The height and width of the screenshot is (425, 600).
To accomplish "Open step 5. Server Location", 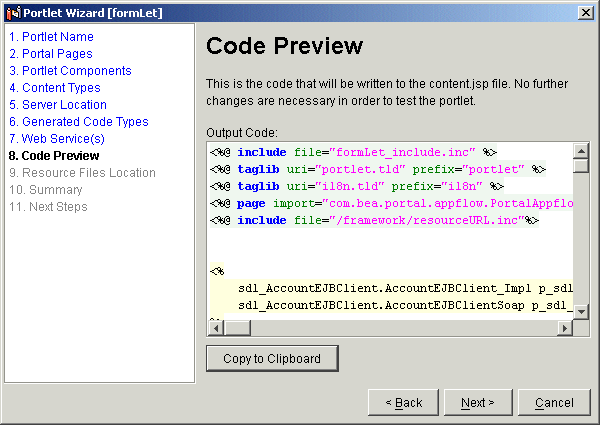I will point(58,105).
